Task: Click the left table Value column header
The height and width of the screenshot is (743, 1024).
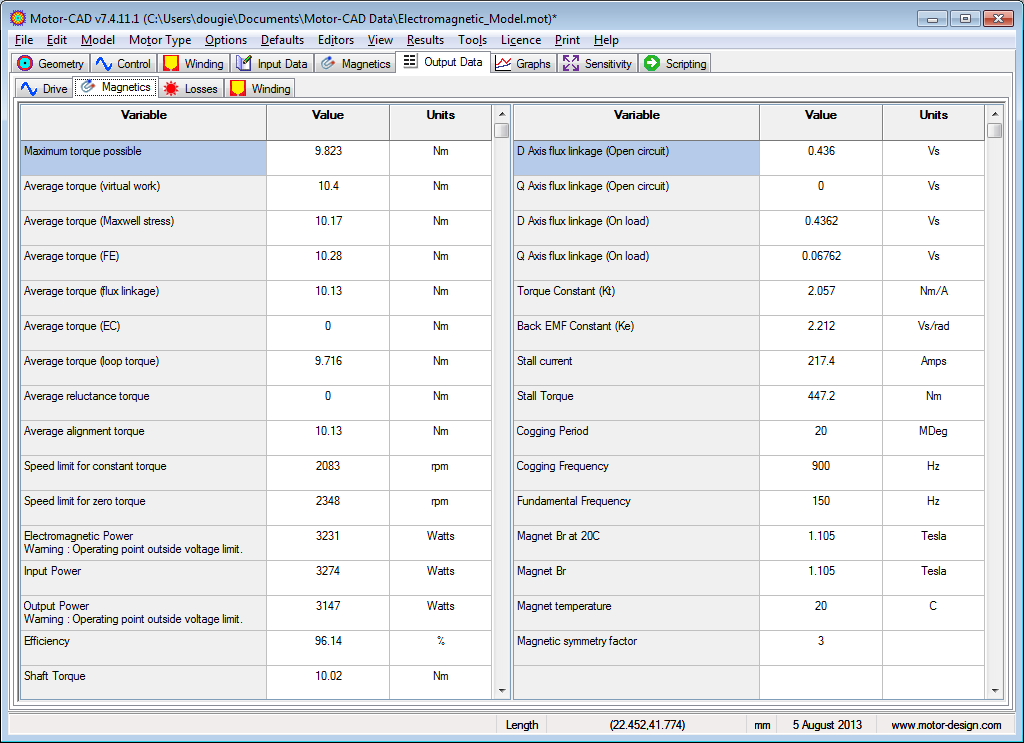Action: [x=328, y=116]
